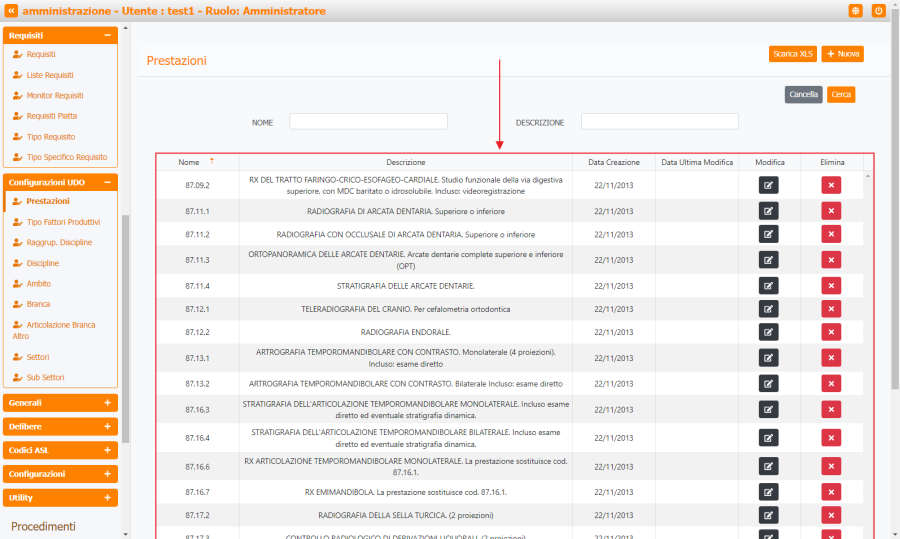Expand the Delibere section
Viewport: 900px width, 539px height.
pyautogui.click(x=107, y=426)
